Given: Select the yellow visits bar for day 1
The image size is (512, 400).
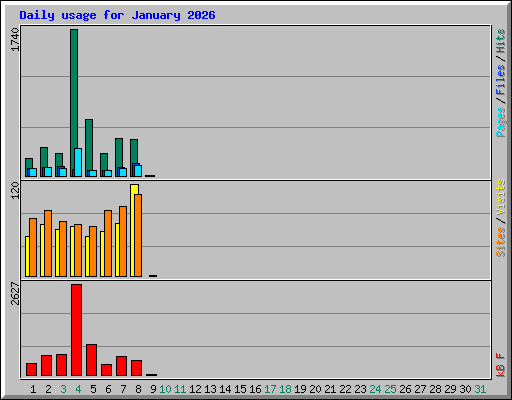Looking at the screenshot, I should (27, 256).
